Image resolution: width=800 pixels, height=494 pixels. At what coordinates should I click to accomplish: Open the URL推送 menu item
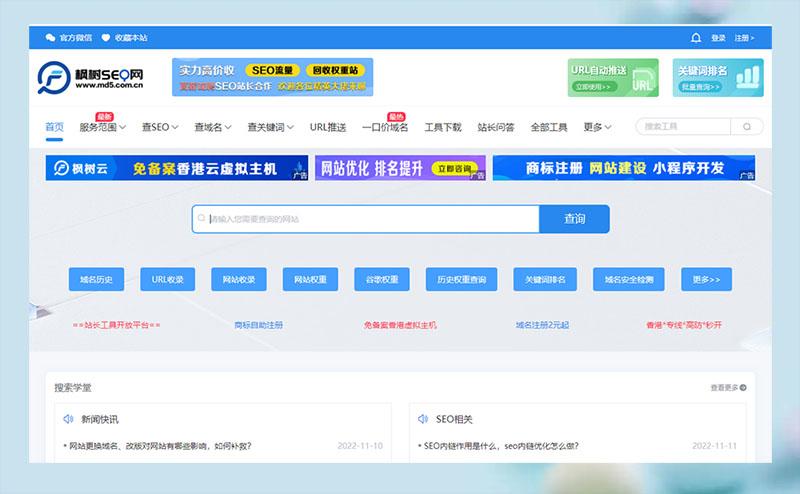pos(328,127)
